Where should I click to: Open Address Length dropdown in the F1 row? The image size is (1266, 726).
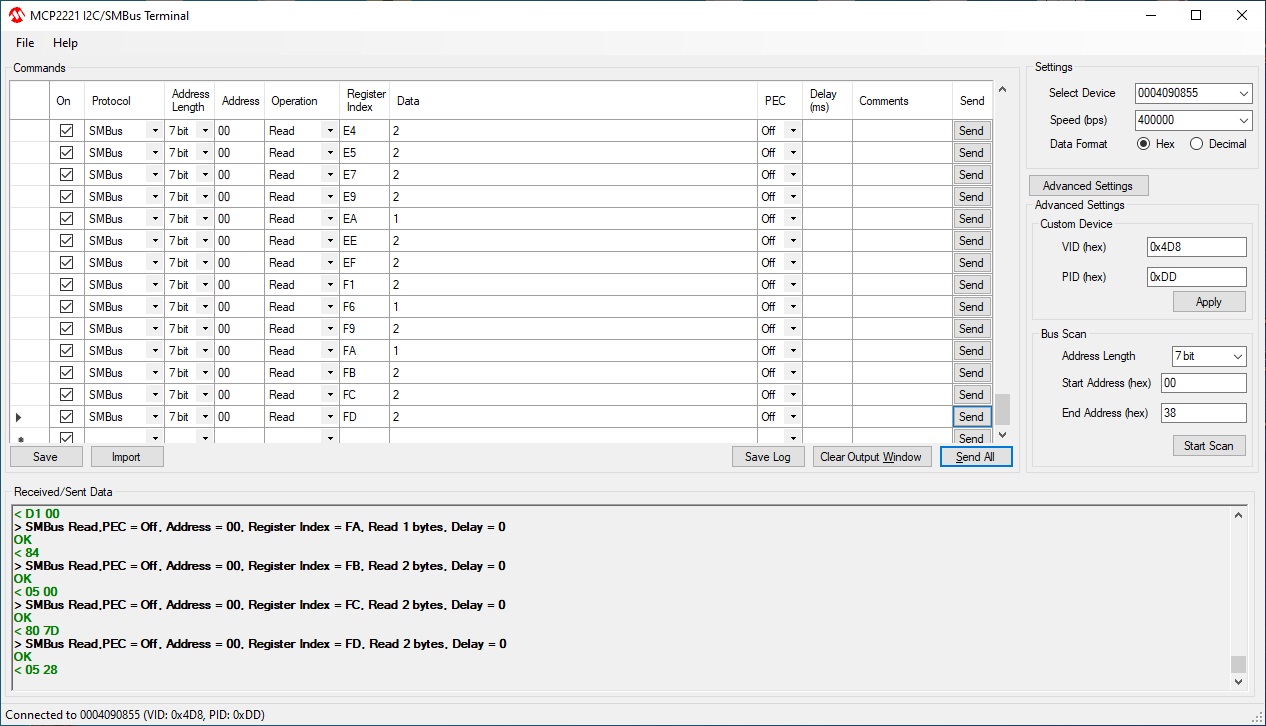tap(205, 285)
